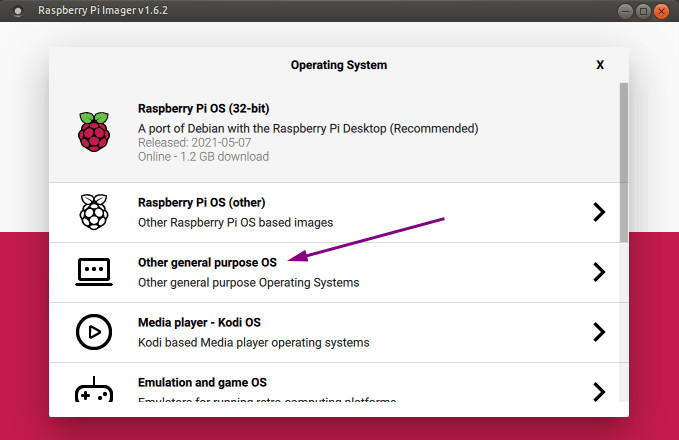Choose the Emulation and game OS label
Viewport: 679px width, 440px height.
[202, 382]
